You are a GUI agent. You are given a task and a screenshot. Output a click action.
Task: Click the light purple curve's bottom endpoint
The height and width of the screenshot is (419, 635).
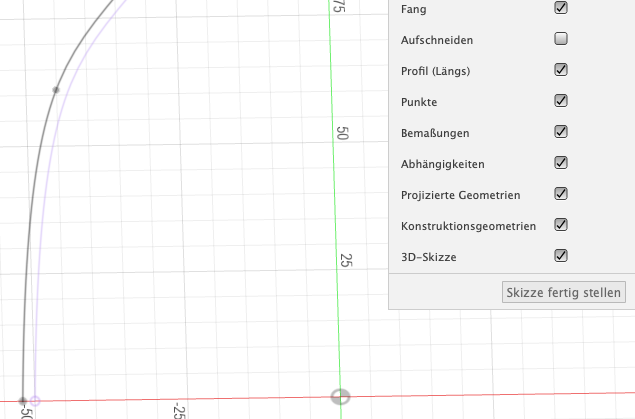(35, 401)
